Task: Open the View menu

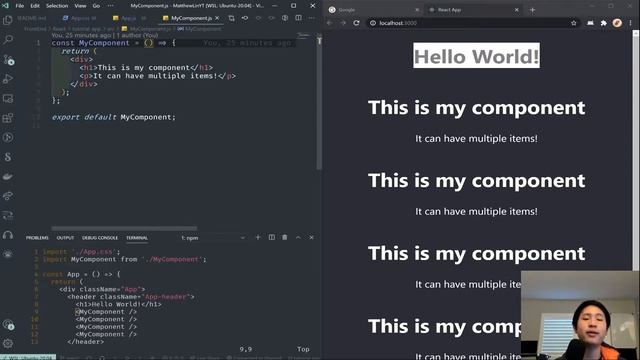Action: pyautogui.click(x=80, y=6)
